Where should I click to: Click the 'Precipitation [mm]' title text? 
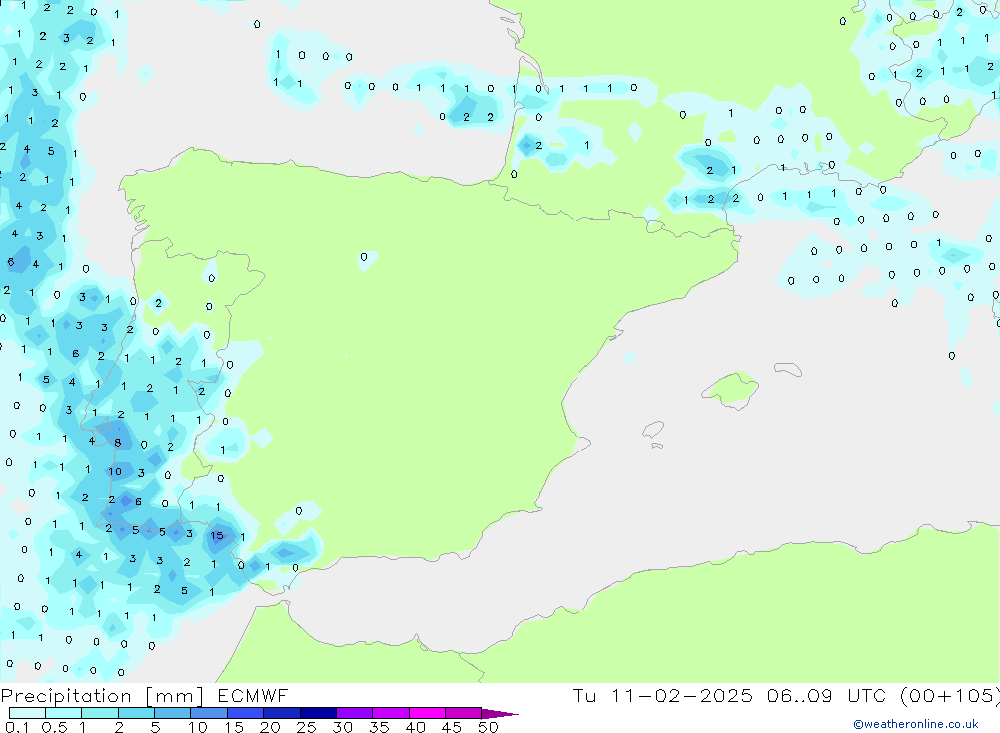(102, 695)
